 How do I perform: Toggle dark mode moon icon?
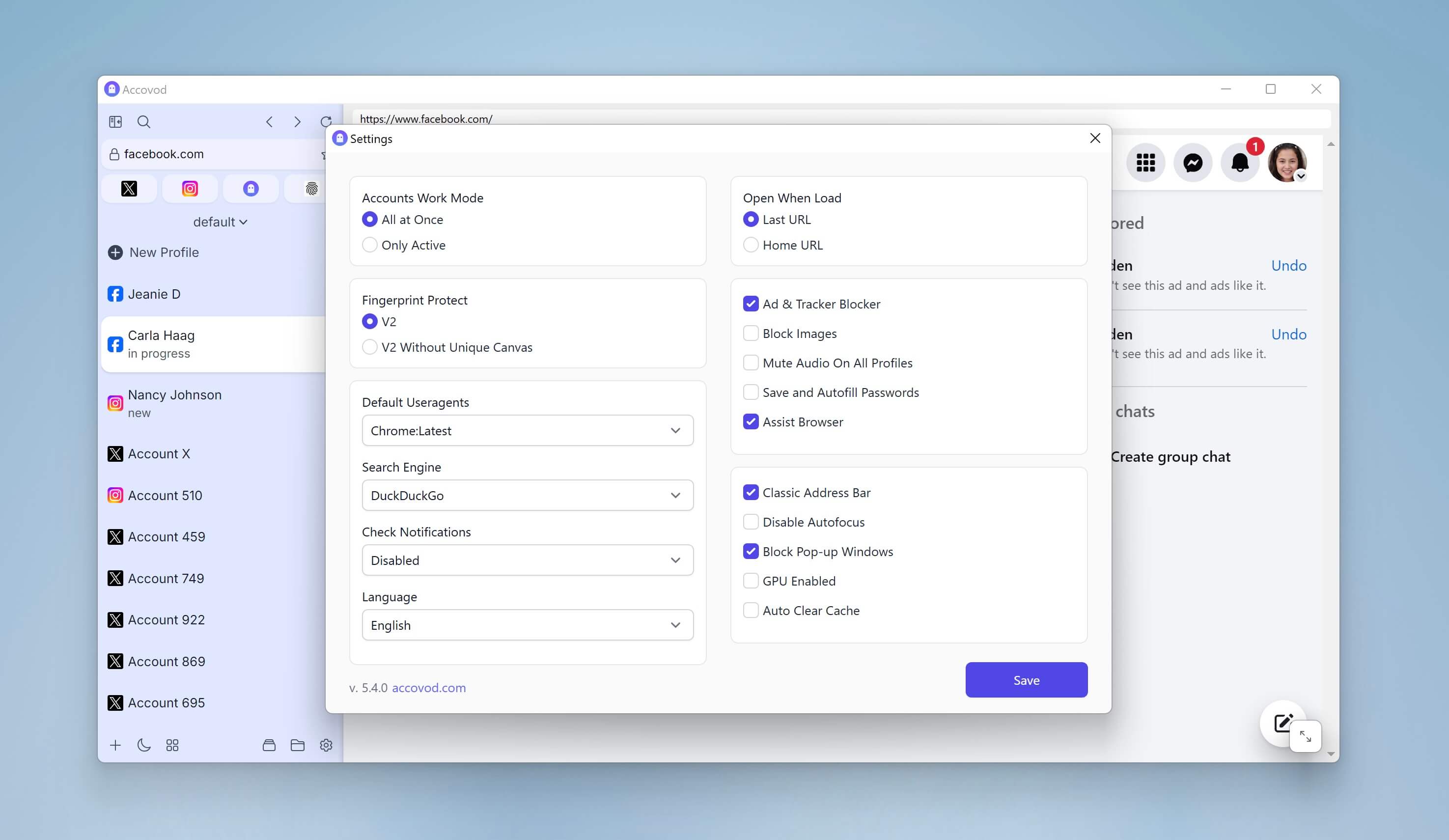coord(144,745)
